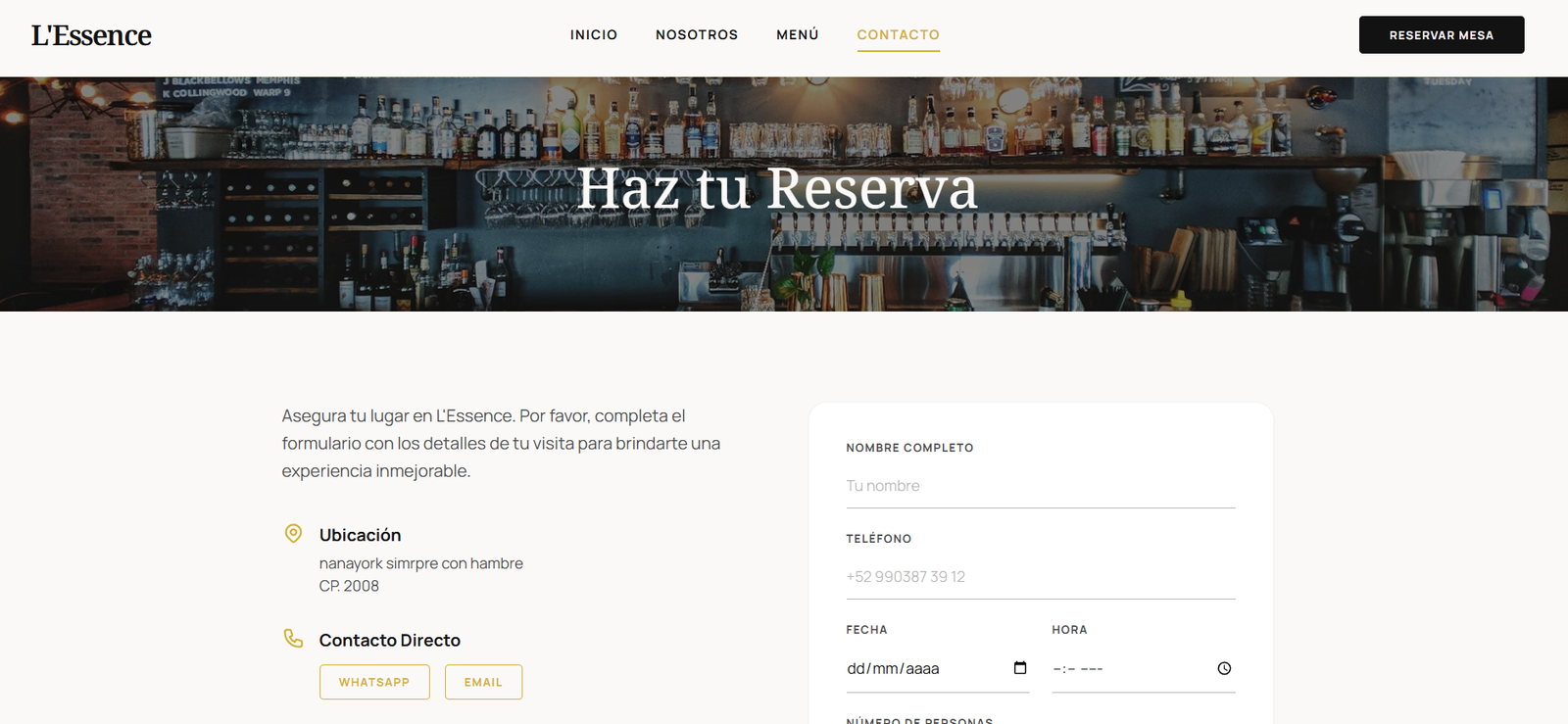1568x724 pixels.
Task: Click the 'Teléfono' field label
Action: coord(879,539)
